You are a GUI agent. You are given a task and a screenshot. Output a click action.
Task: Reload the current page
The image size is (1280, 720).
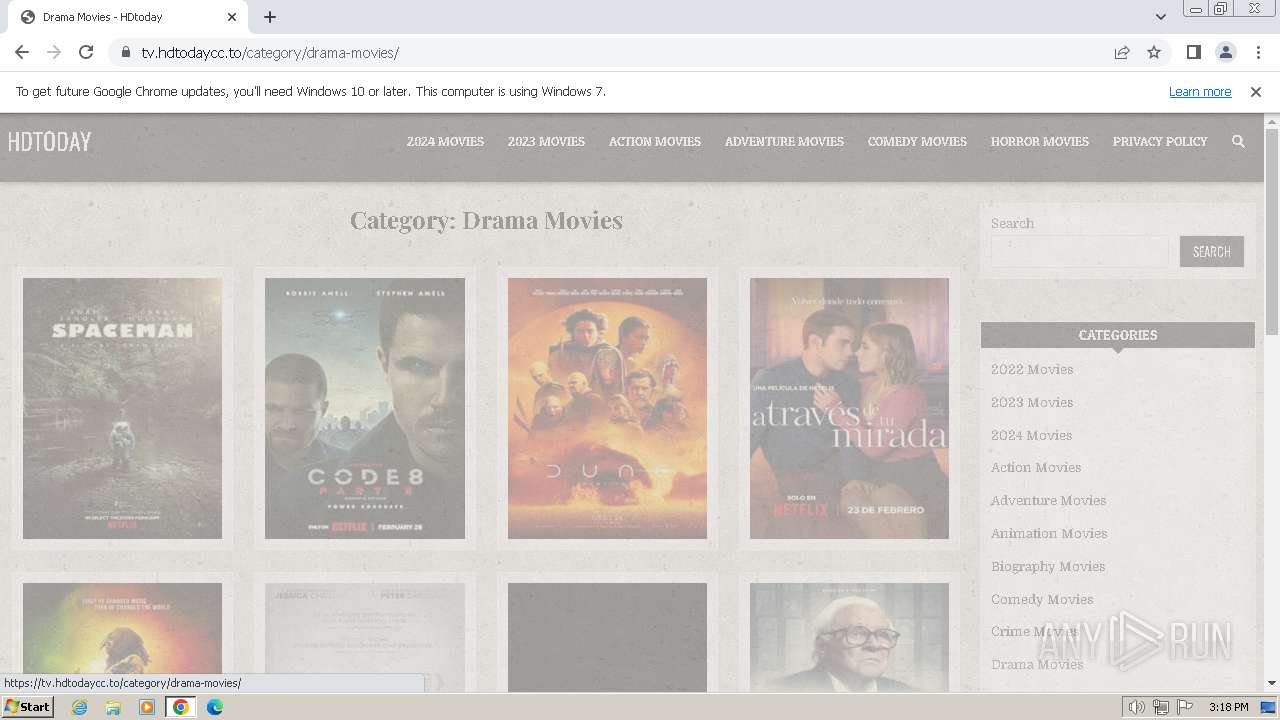click(x=86, y=52)
